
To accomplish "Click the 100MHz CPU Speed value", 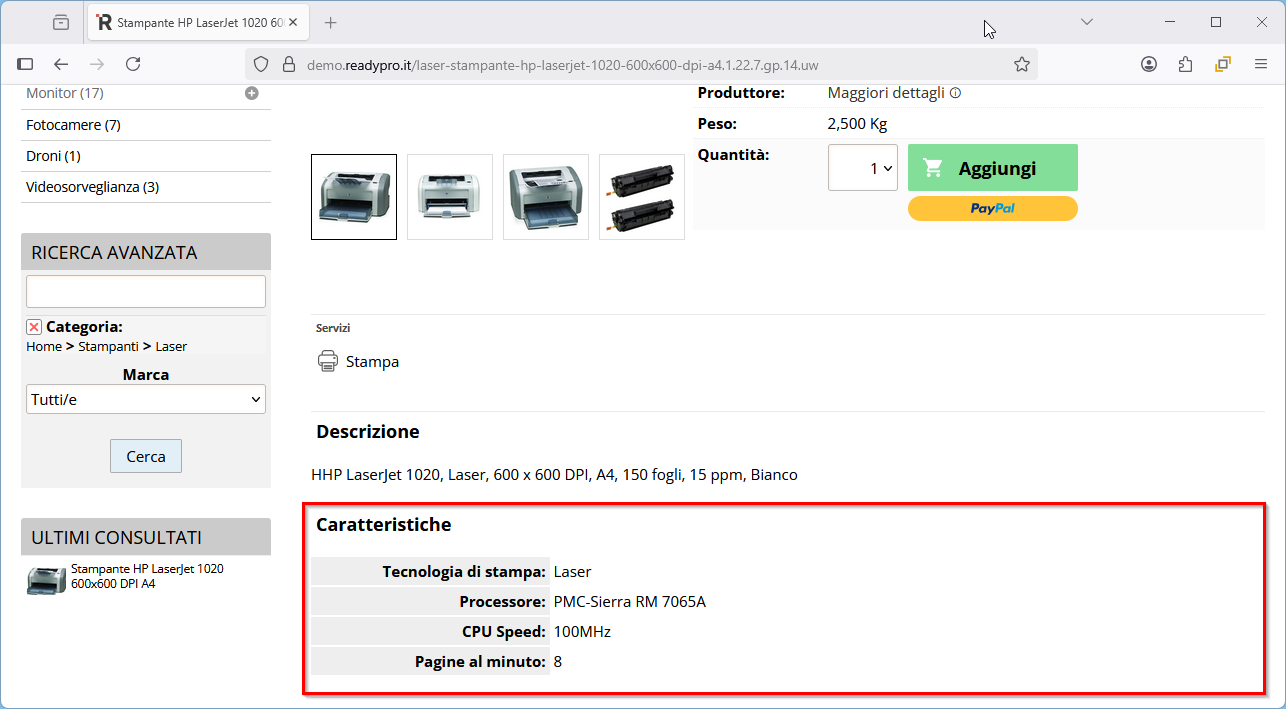I will (582, 632).
